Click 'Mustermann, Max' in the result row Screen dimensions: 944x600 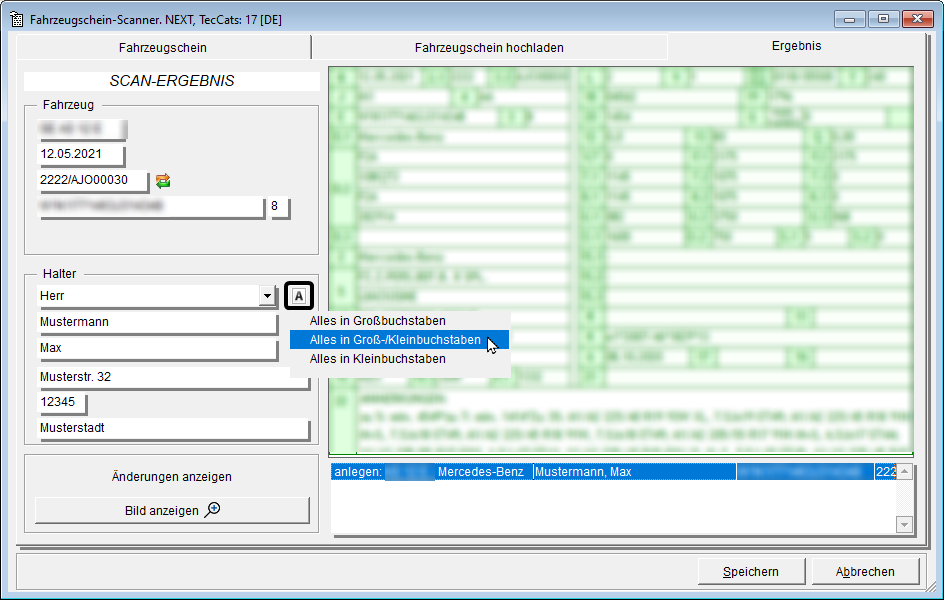(x=583, y=472)
